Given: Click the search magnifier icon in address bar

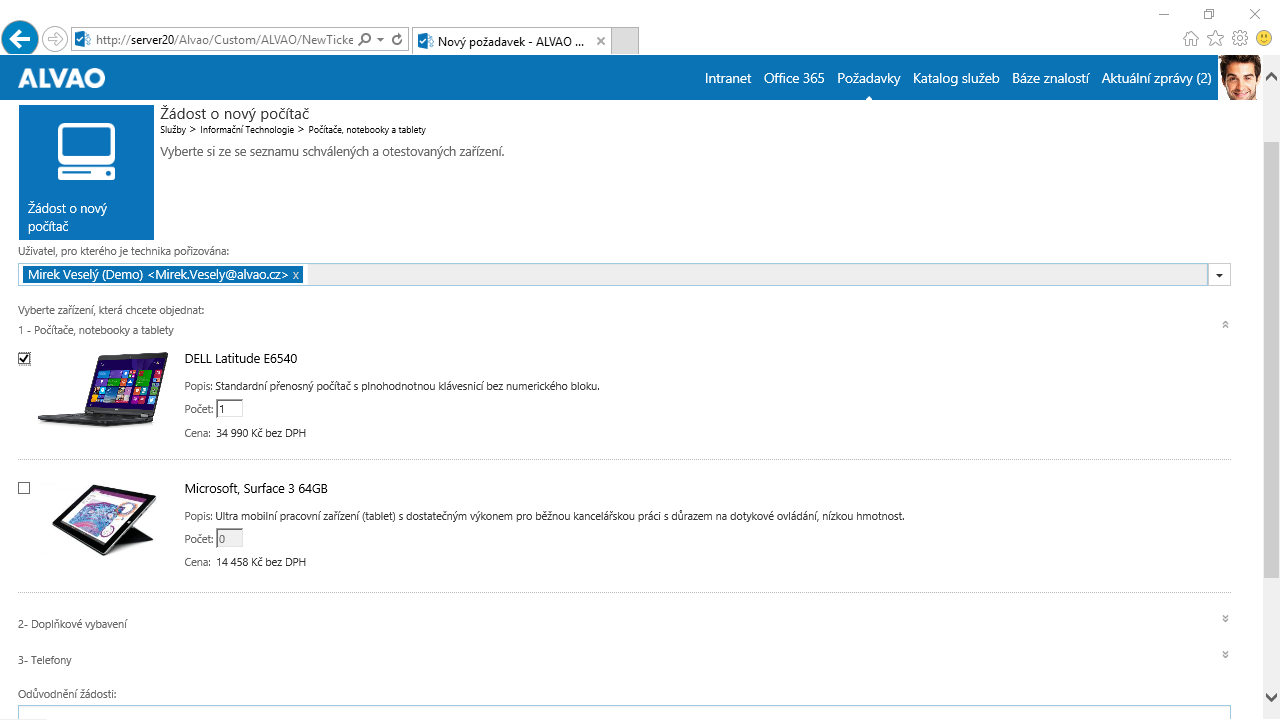Looking at the screenshot, I should click(364, 40).
